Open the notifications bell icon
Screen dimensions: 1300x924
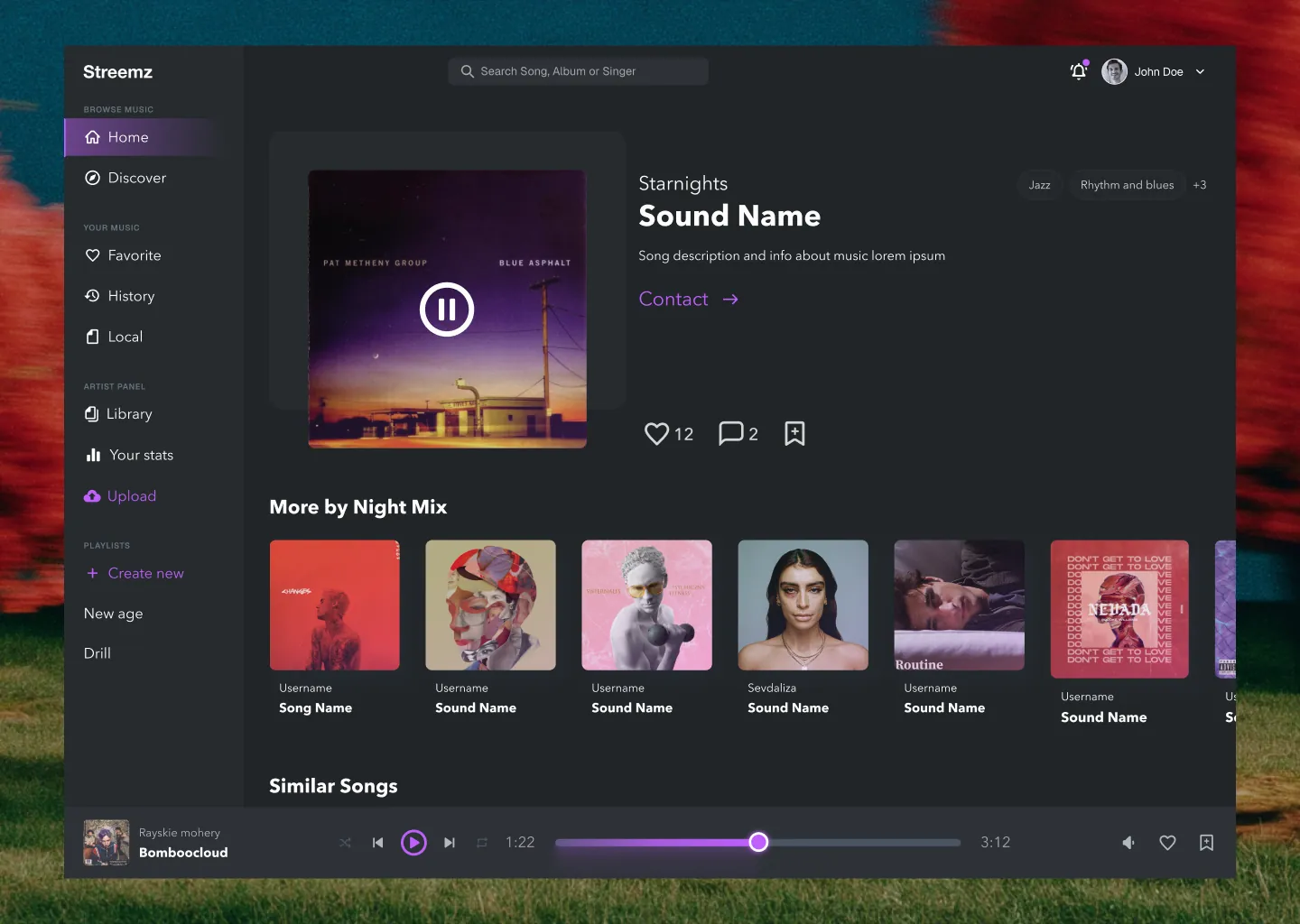1079,71
